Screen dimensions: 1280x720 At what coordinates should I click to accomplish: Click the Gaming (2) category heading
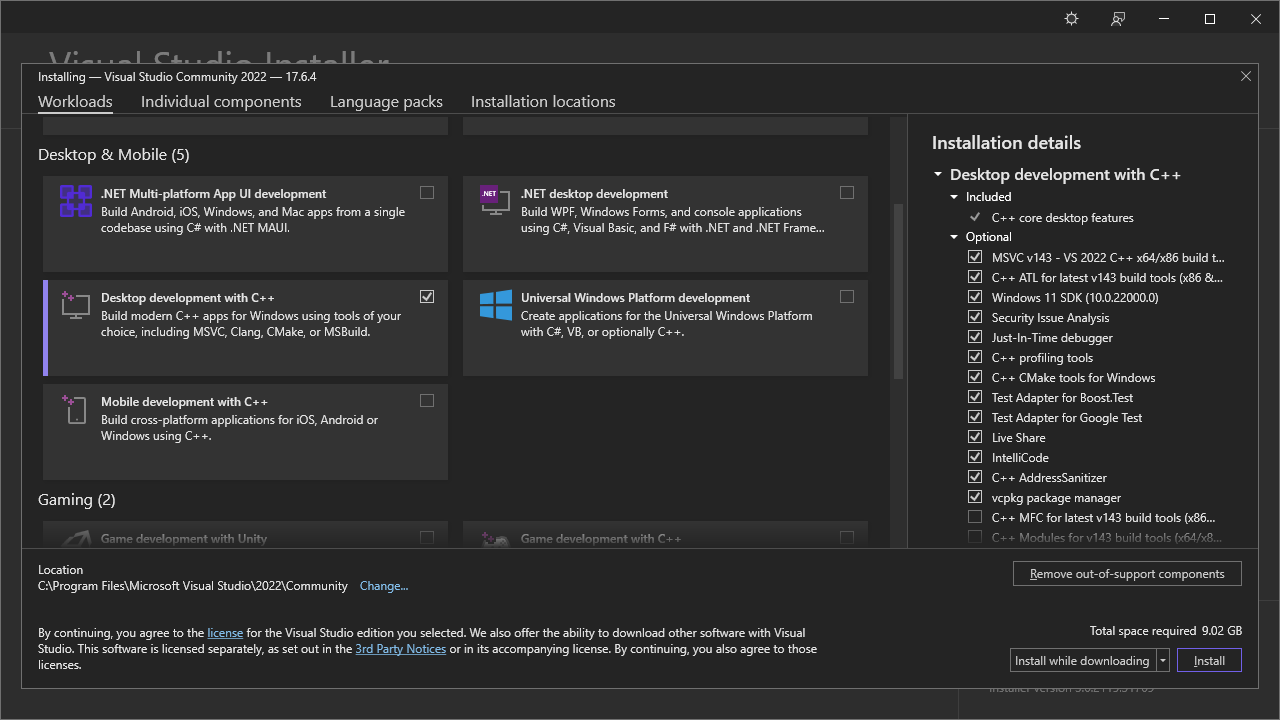click(77, 500)
